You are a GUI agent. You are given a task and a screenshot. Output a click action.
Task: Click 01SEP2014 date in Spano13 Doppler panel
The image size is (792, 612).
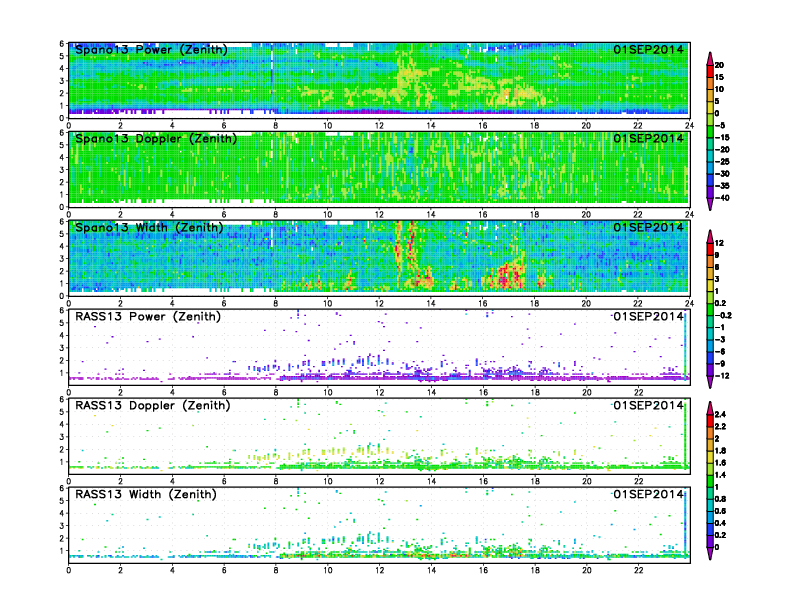(649, 138)
